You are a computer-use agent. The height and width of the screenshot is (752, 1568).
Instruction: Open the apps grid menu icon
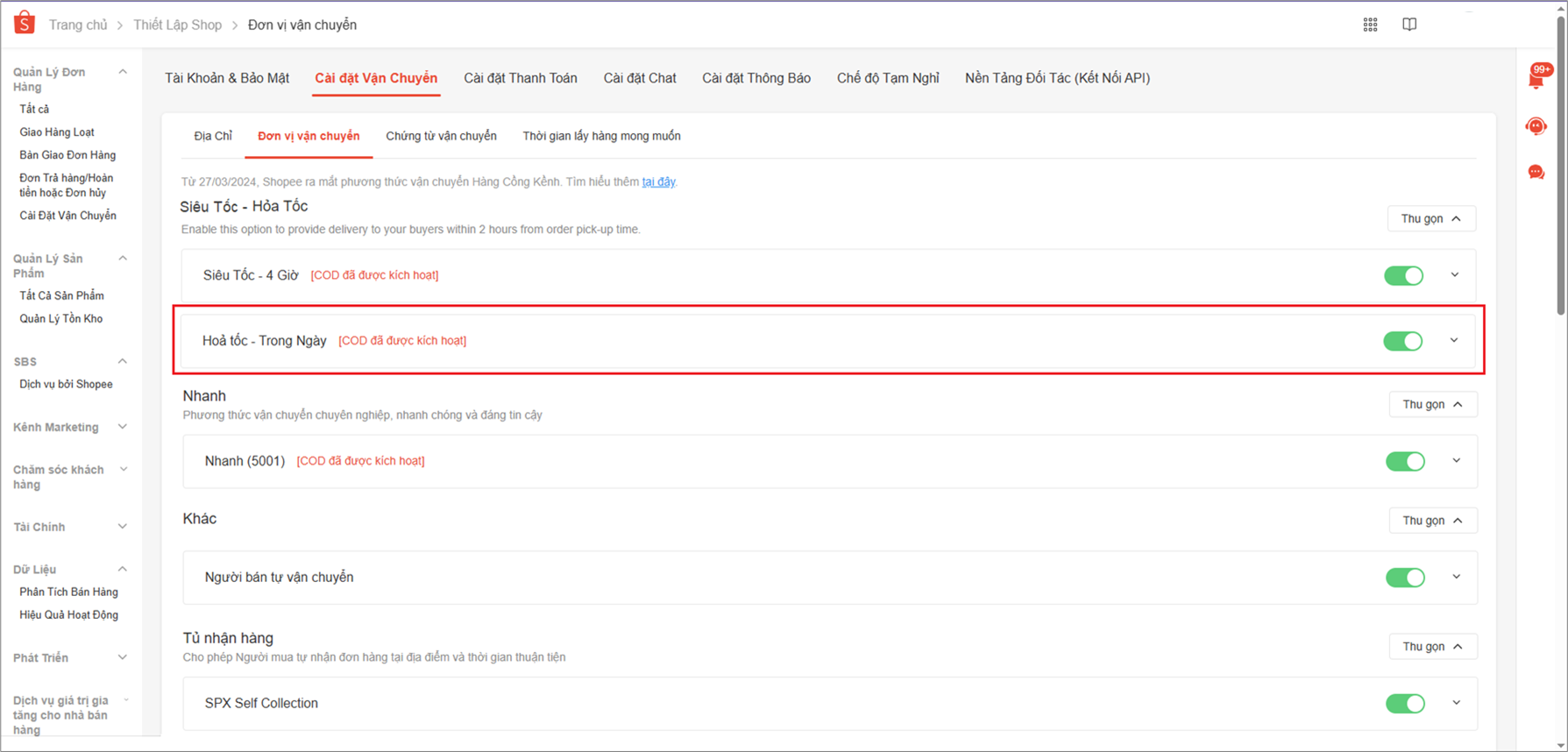[1370, 25]
